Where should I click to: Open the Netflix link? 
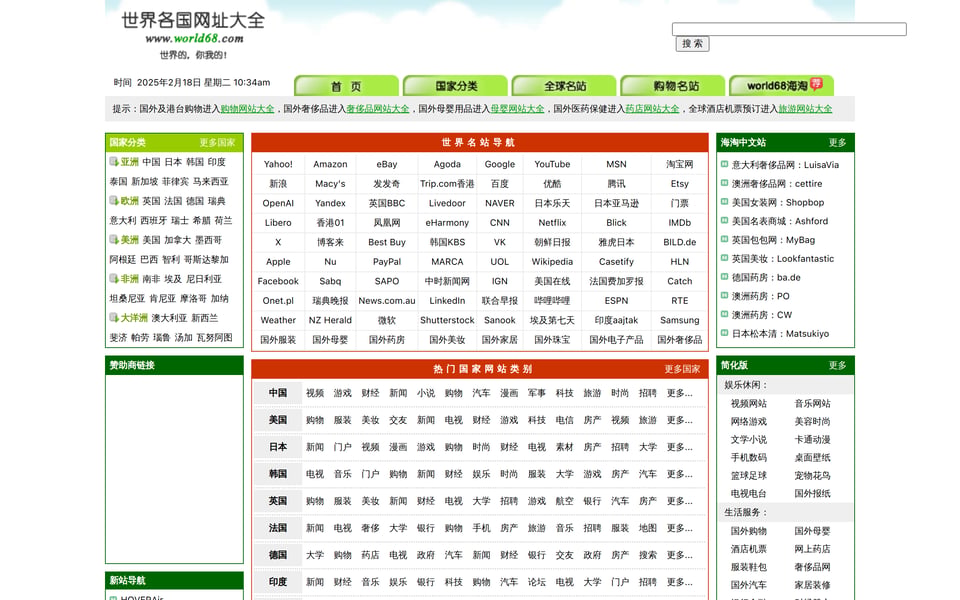(x=552, y=222)
